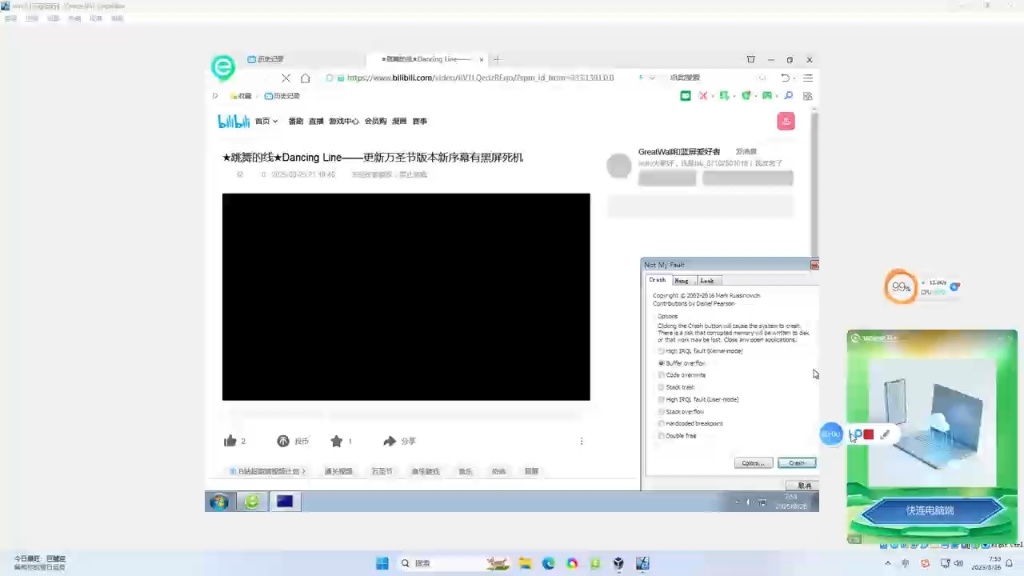Select Hardcoded breakpoint option
Viewport: 1024px width, 576px height.
(x=662, y=424)
